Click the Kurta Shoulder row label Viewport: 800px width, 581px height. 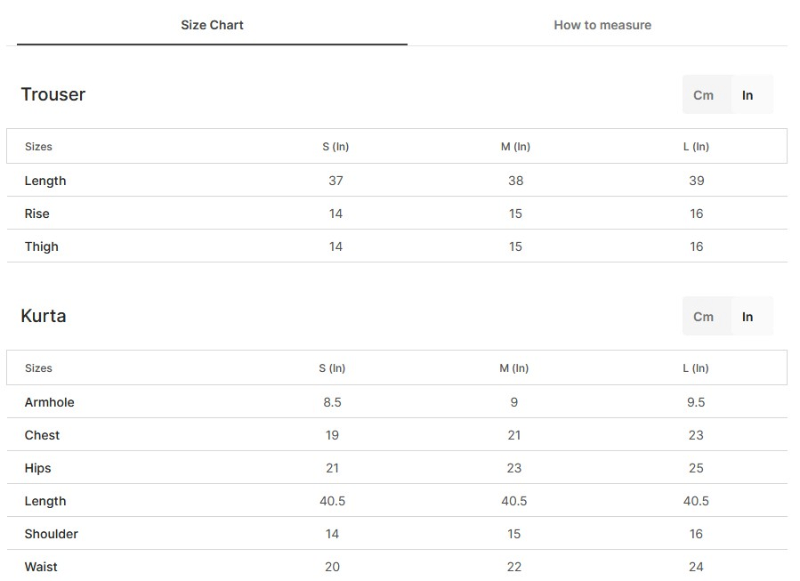[x=51, y=535]
